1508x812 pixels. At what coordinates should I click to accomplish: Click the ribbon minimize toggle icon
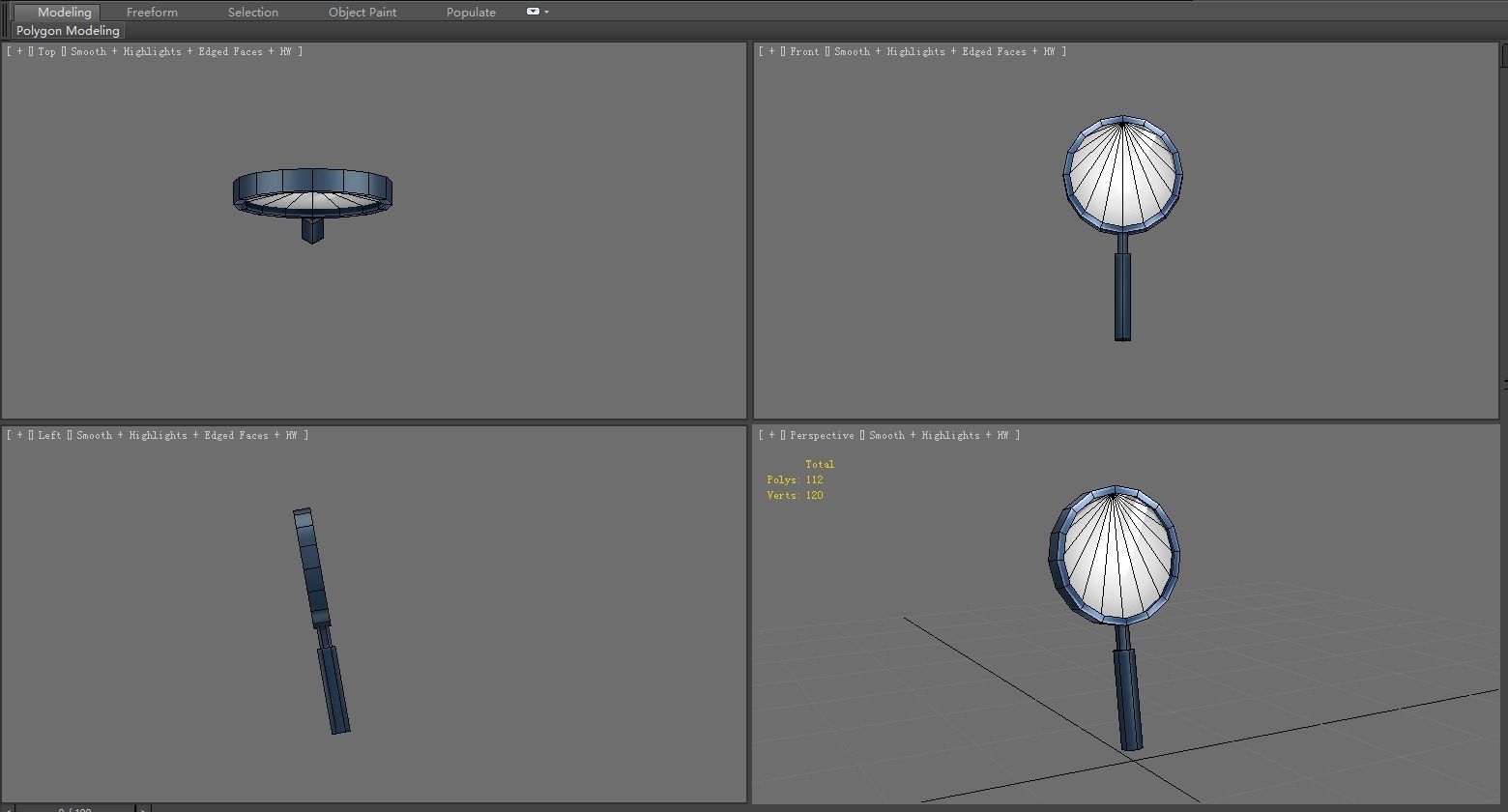pos(533,12)
